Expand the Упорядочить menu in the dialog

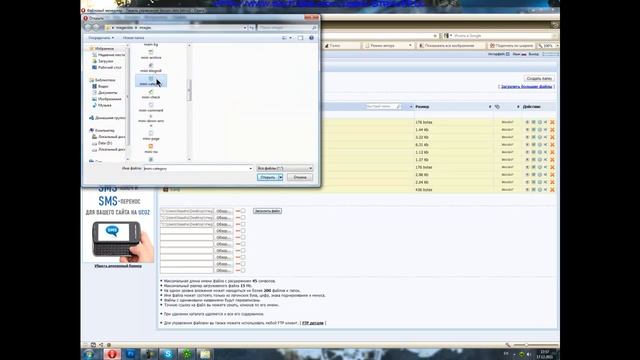point(101,38)
